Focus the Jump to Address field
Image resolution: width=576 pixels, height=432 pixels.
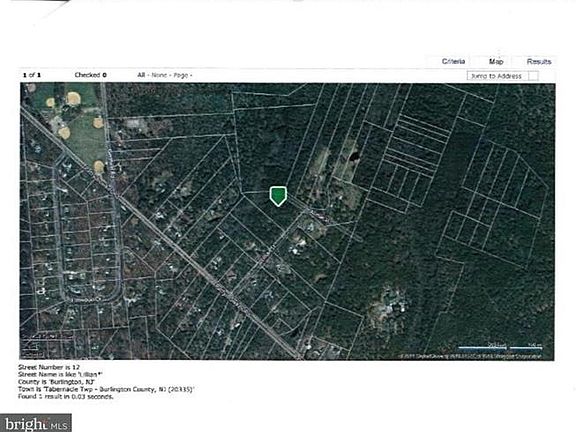pos(497,76)
